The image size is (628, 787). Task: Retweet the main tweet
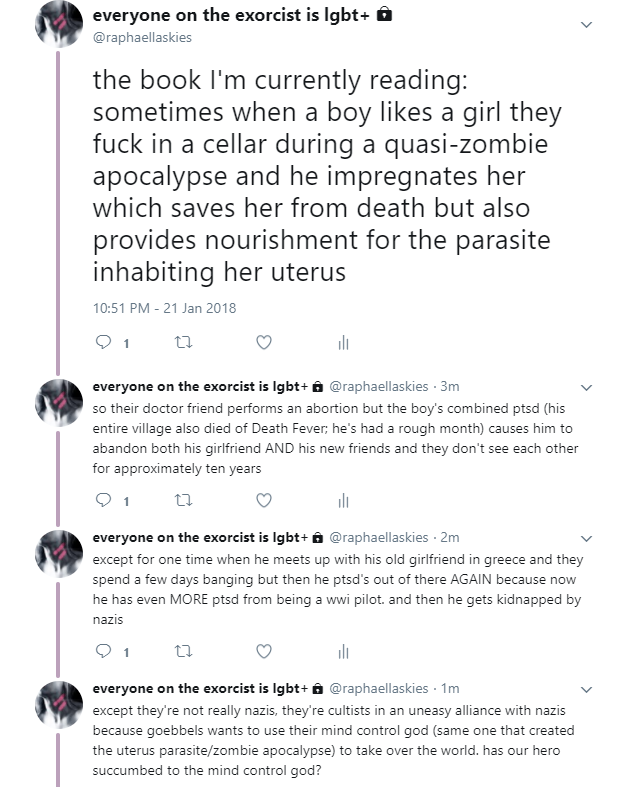(x=181, y=343)
